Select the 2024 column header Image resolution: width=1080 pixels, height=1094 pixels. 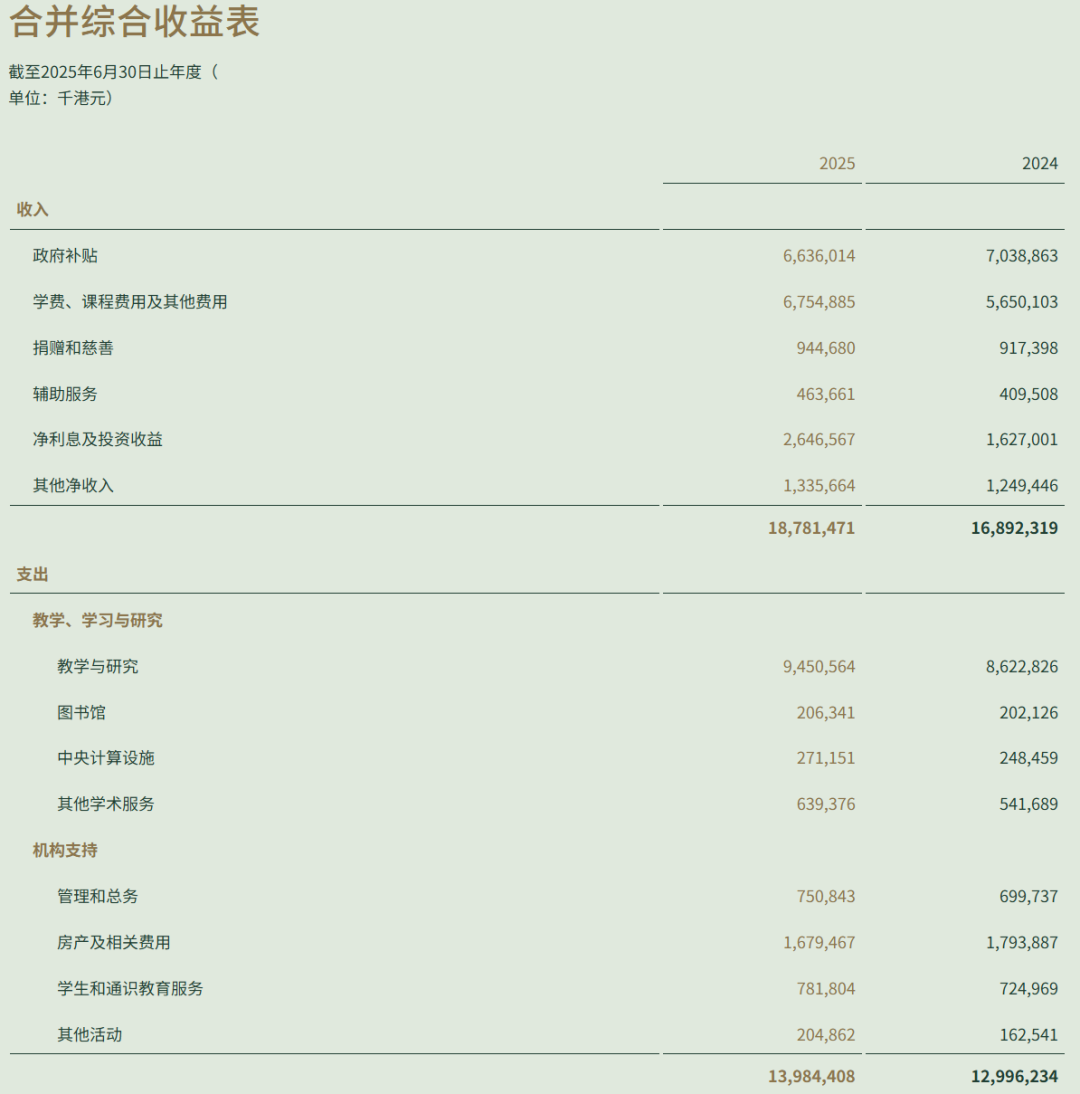(x=1042, y=163)
